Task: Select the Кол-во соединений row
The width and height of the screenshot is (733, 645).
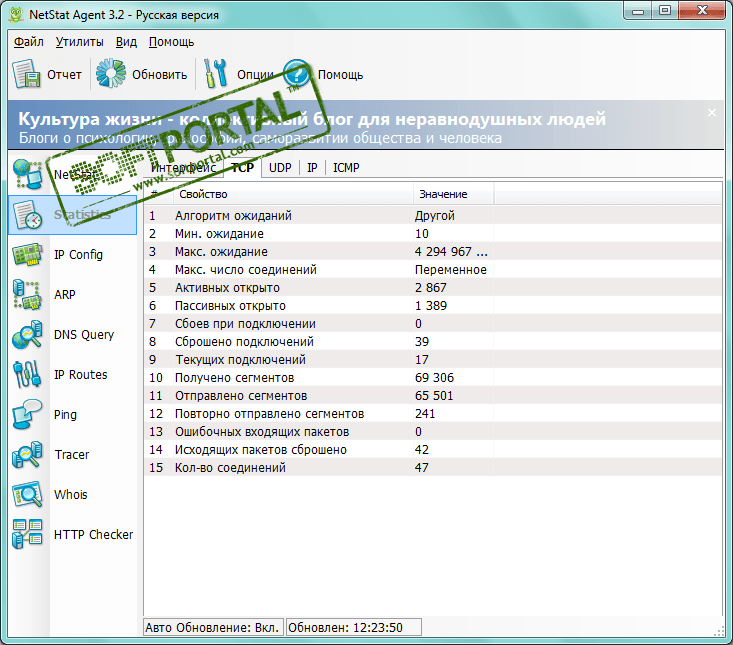Action: click(433, 467)
